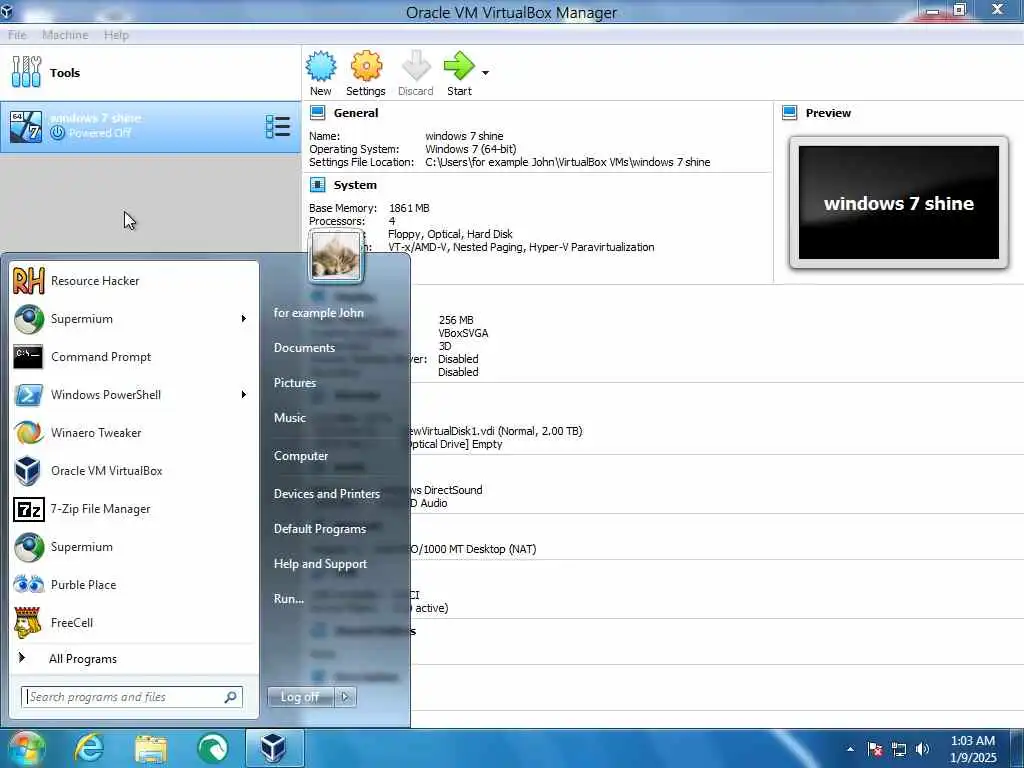Expand All Programs list
The height and width of the screenshot is (768, 1024).
[134, 659]
